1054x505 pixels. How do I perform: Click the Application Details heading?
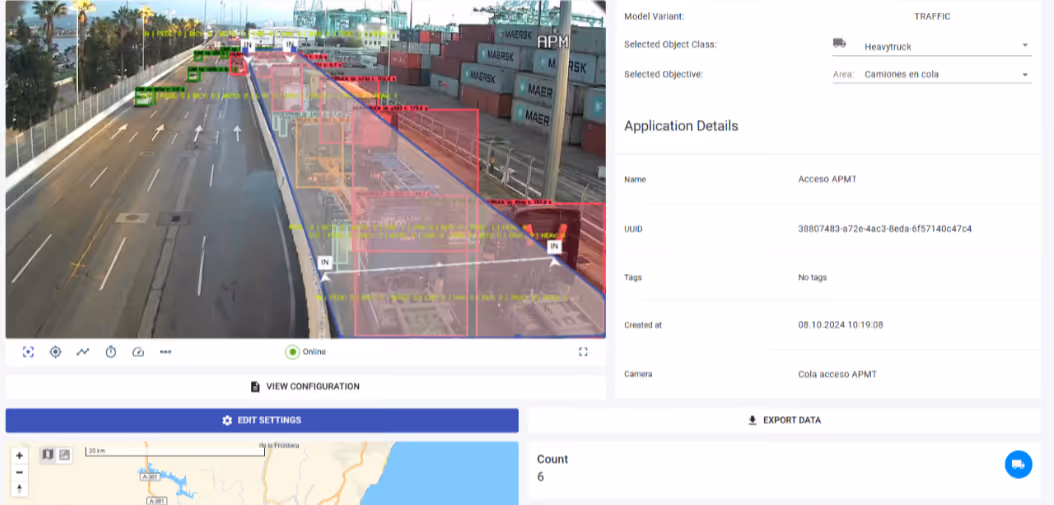coord(681,126)
